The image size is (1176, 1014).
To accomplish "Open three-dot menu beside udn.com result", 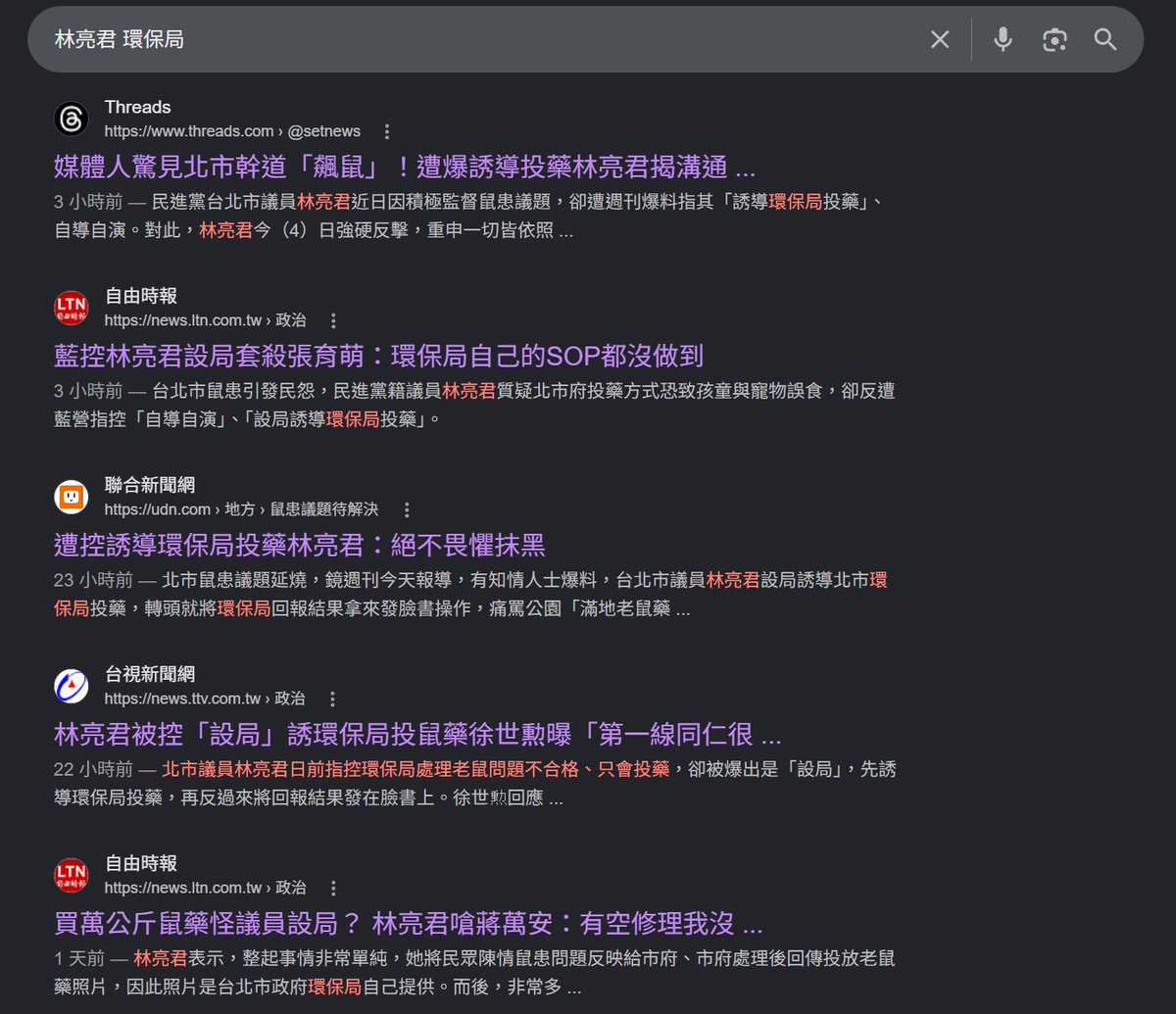I will tap(406, 509).
